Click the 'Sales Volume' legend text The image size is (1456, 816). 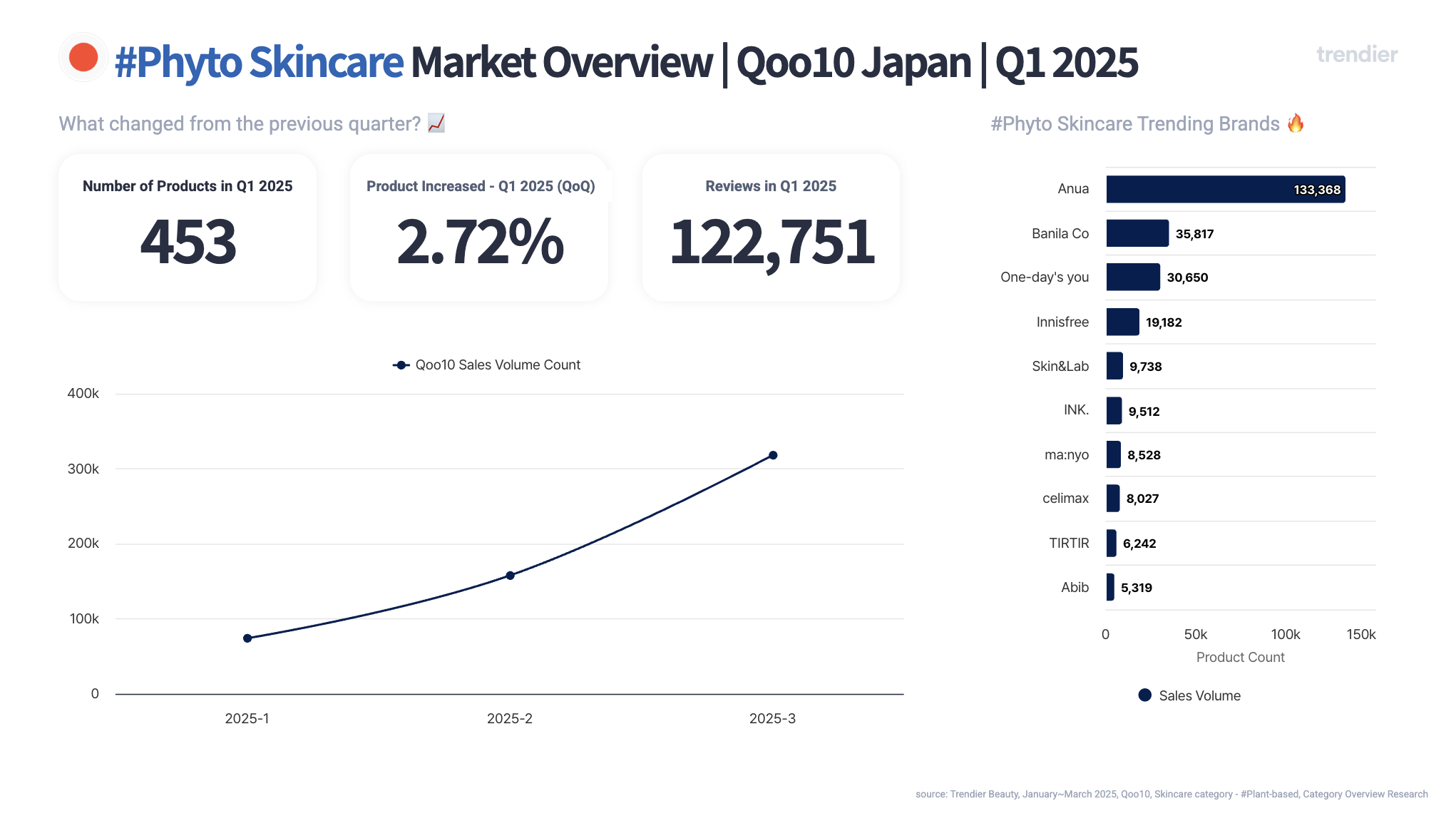click(1199, 695)
